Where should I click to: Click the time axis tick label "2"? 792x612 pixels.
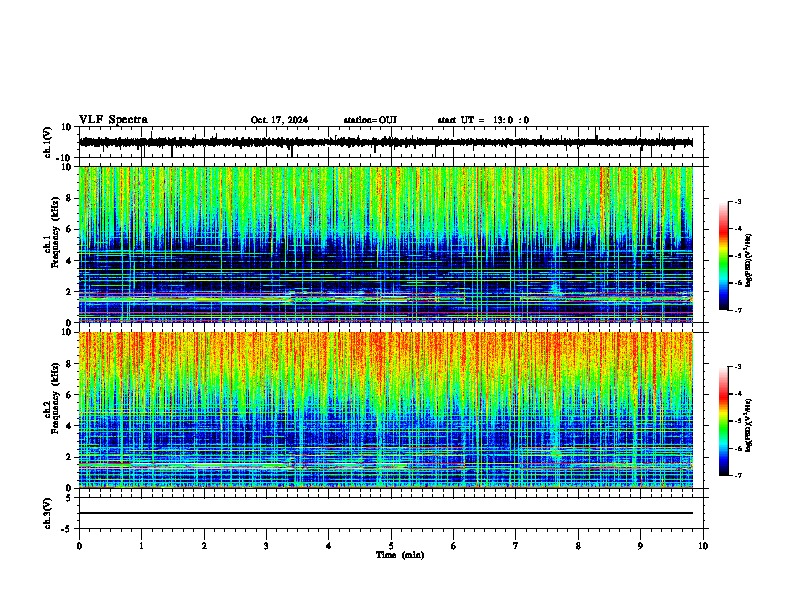pos(204,546)
